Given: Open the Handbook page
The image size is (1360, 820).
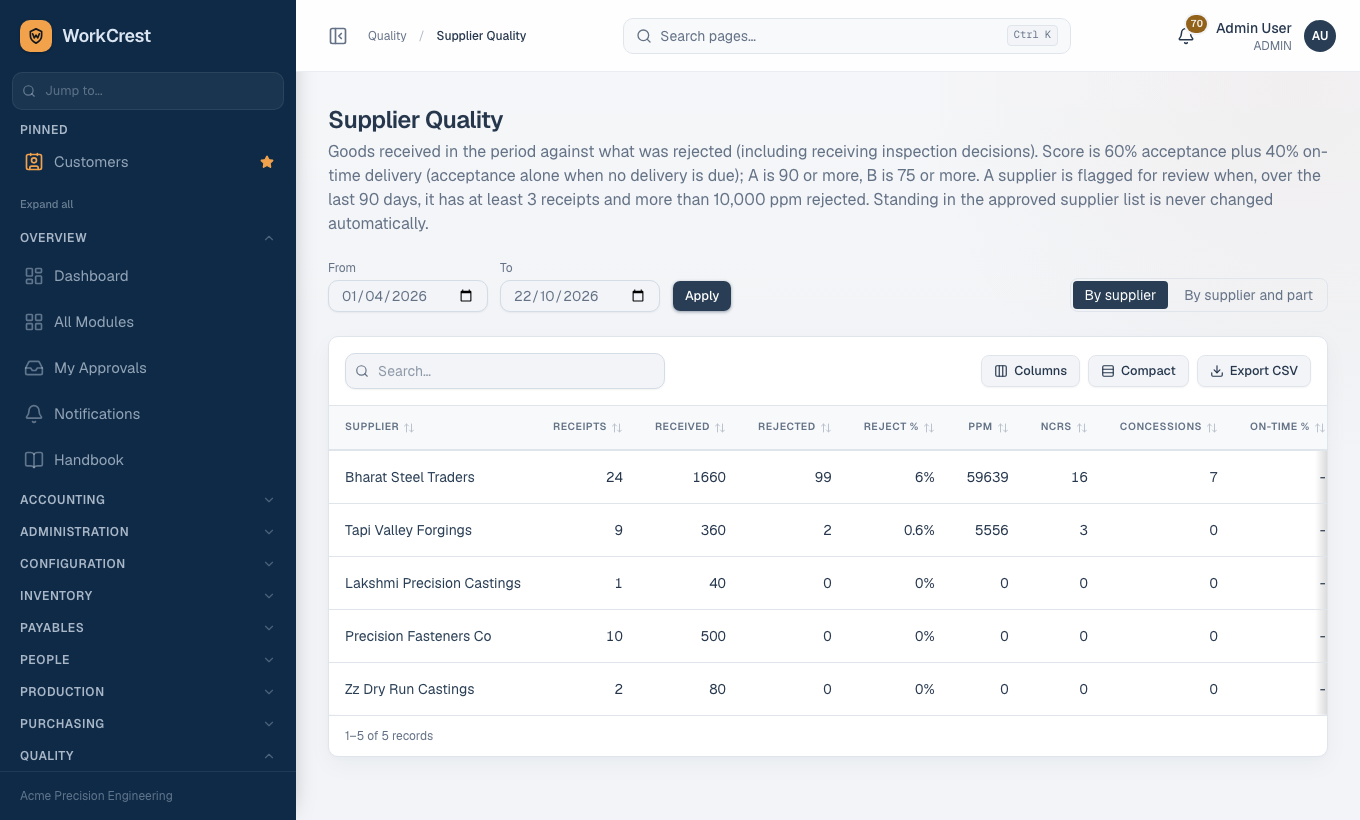Looking at the screenshot, I should (148, 460).
